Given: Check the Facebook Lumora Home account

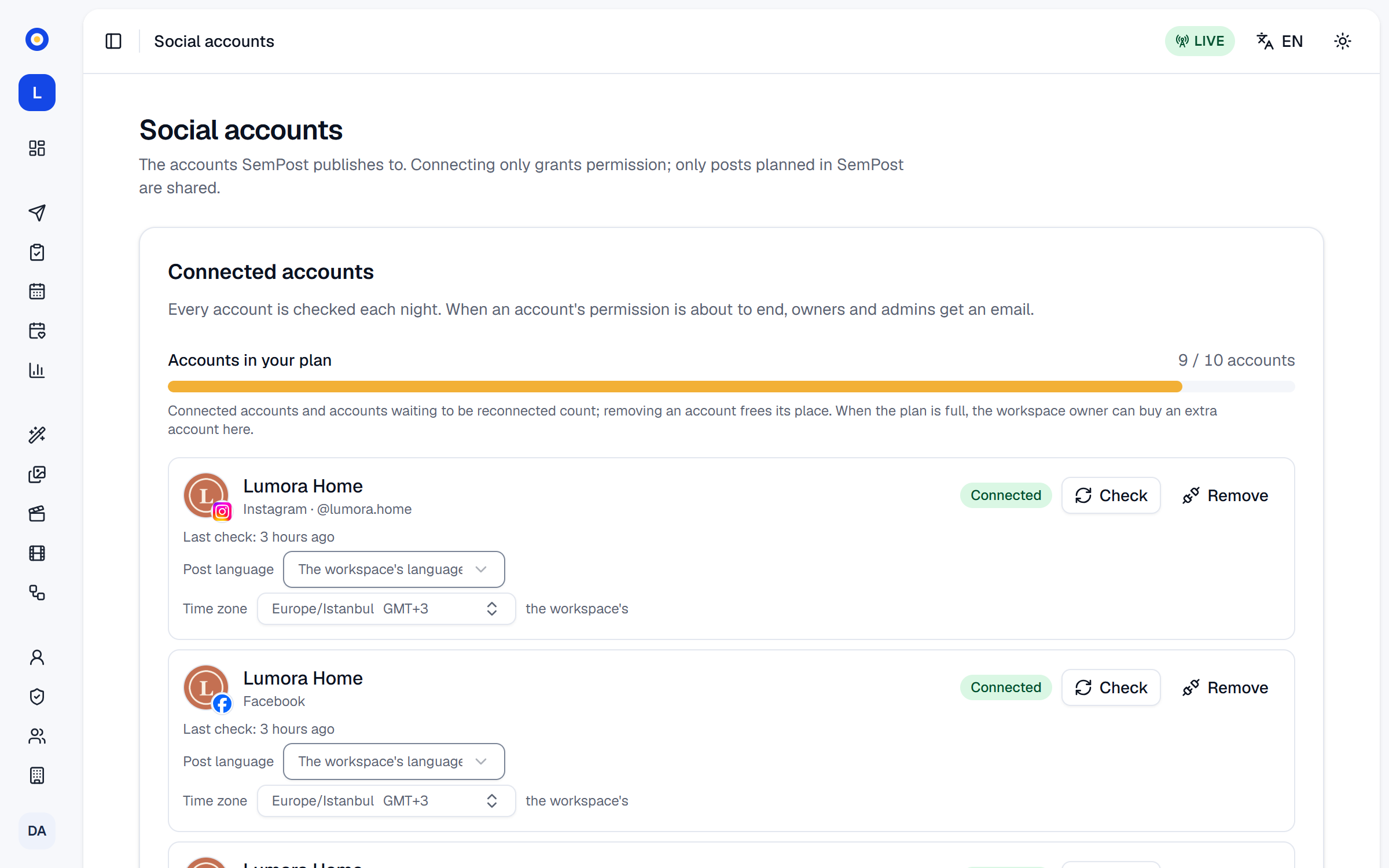Looking at the screenshot, I should (1111, 687).
